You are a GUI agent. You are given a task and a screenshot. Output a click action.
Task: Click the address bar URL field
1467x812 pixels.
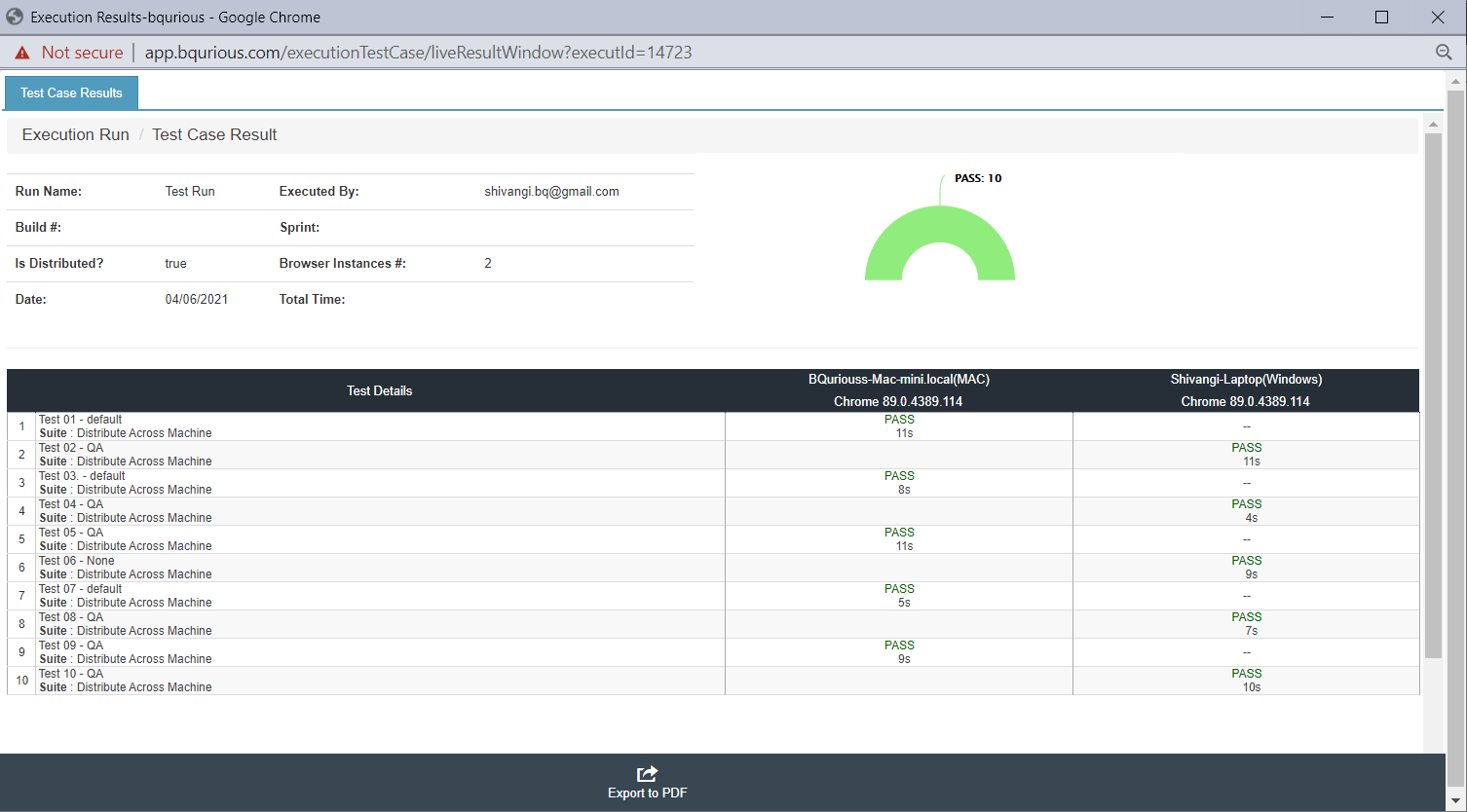(418, 53)
